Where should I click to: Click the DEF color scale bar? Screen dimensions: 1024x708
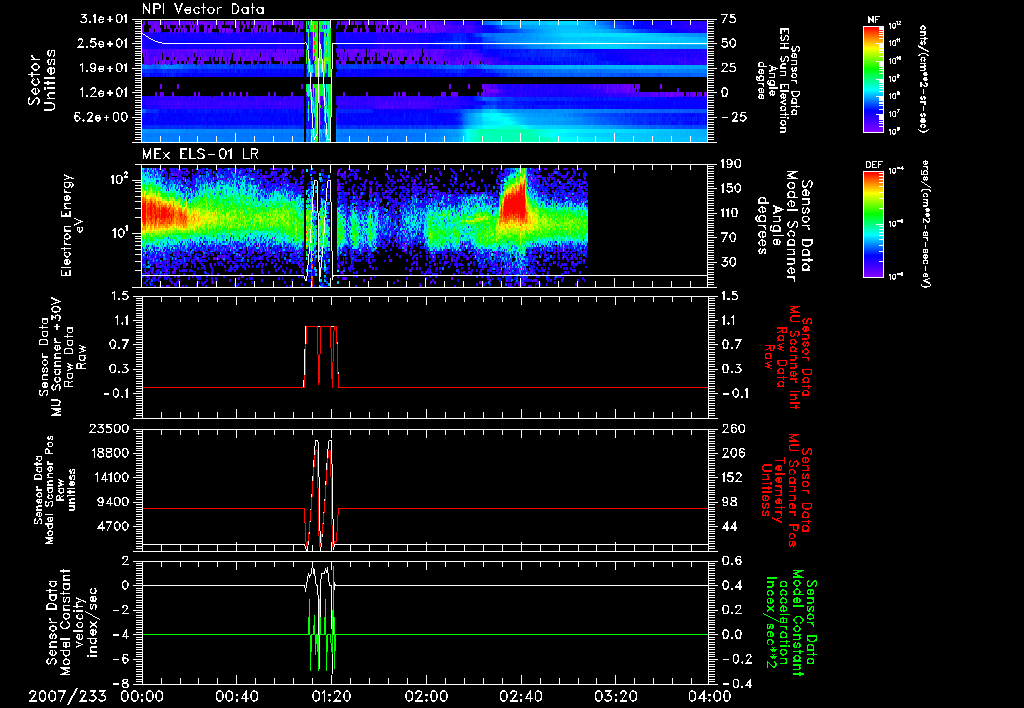[x=874, y=224]
